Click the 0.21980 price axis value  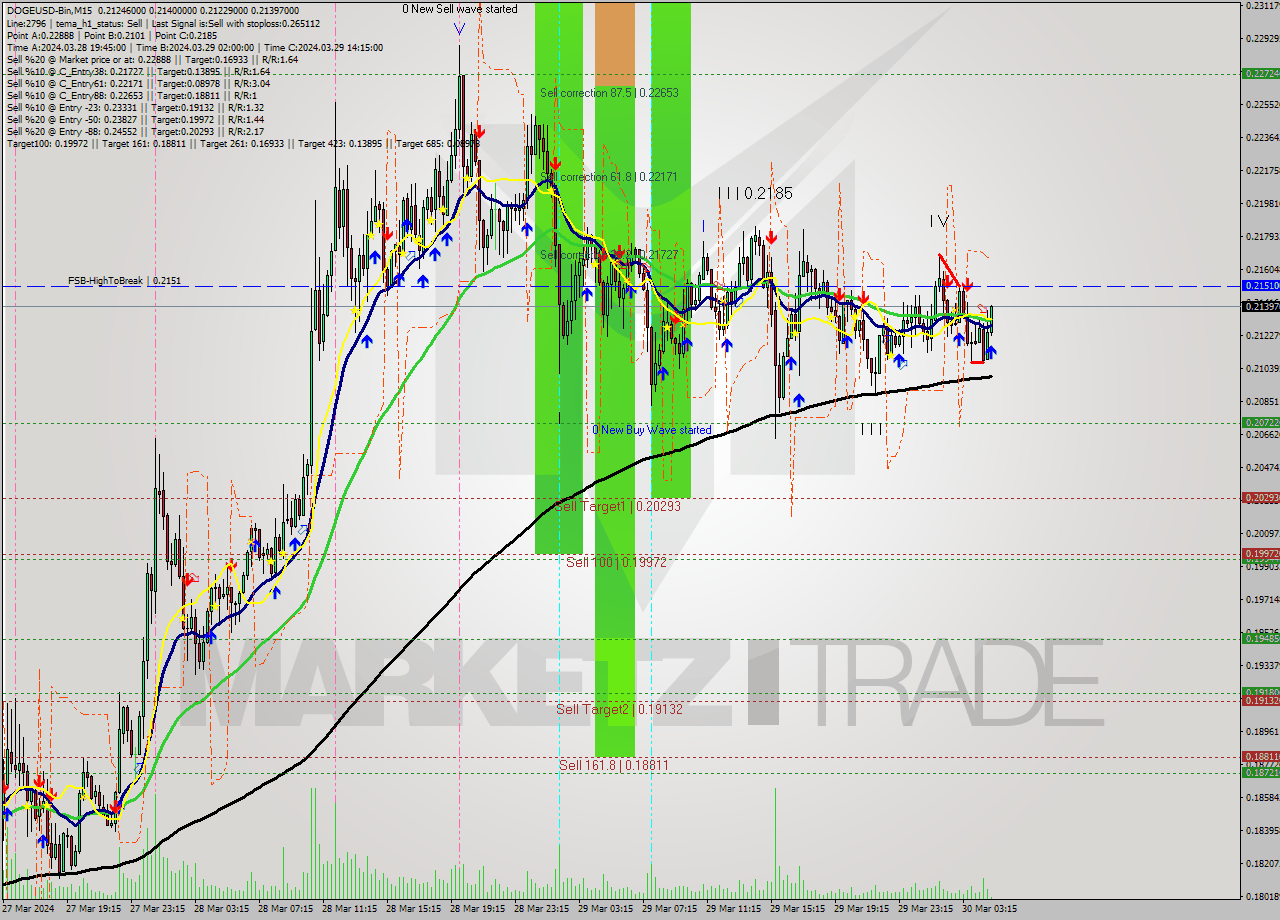(x=1262, y=203)
